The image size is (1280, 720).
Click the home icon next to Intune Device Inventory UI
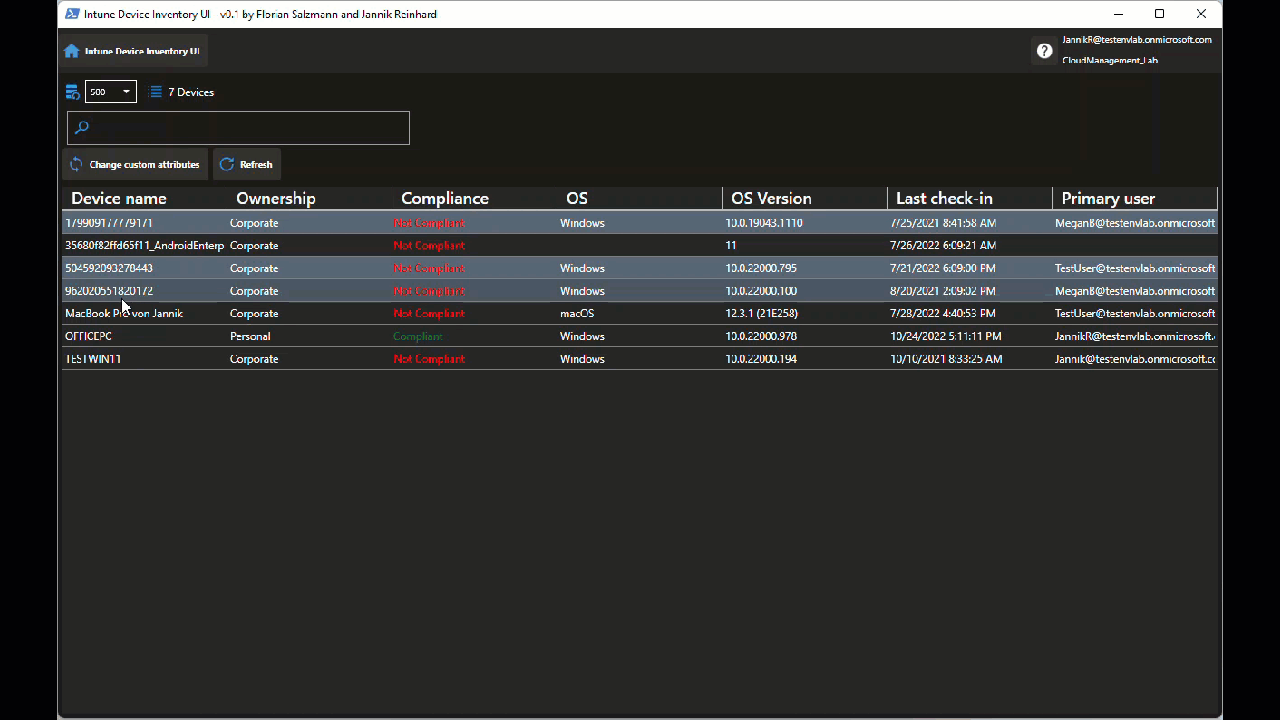pyautogui.click(x=70, y=50)
